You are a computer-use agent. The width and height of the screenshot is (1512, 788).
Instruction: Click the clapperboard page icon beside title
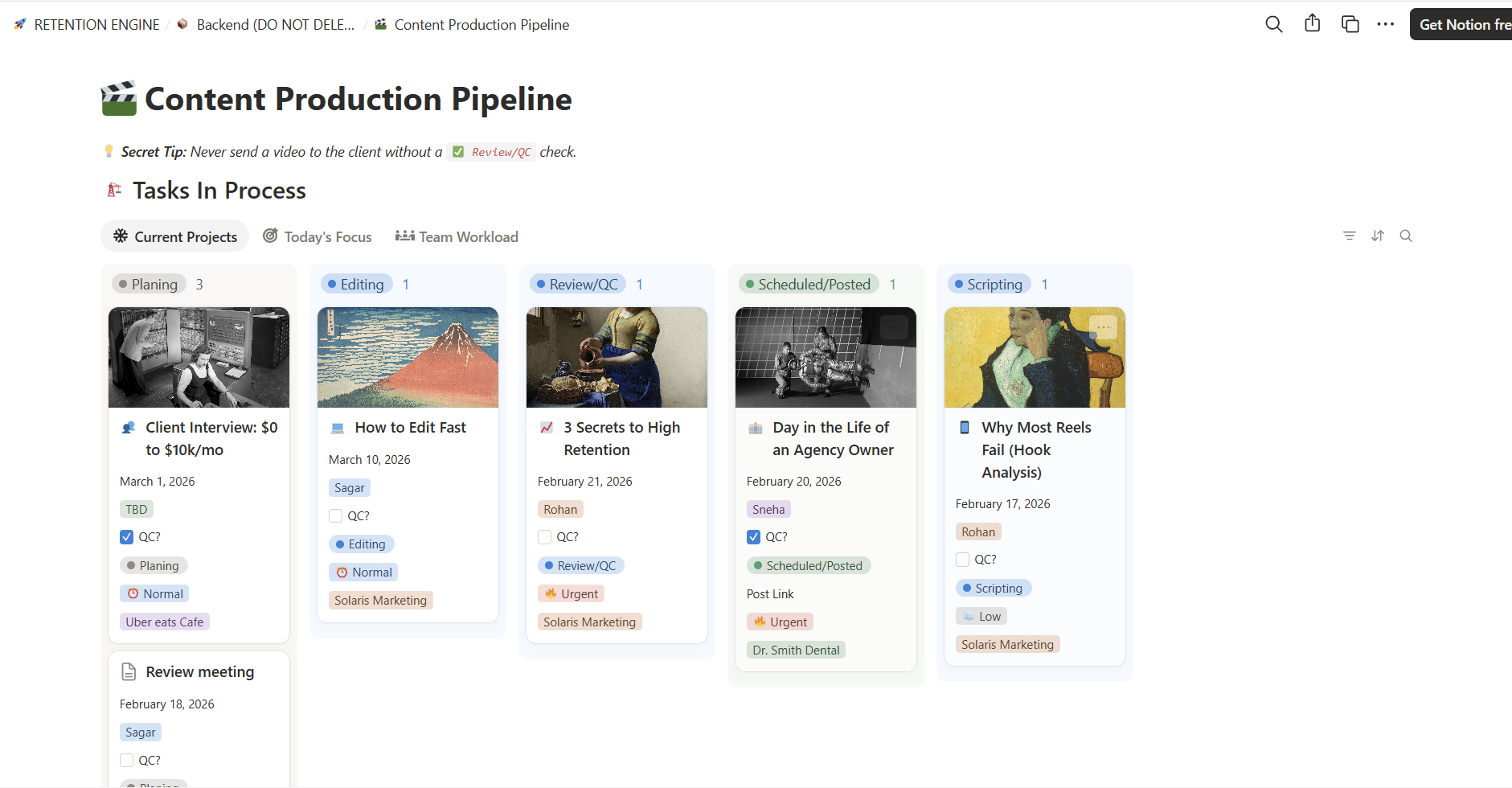click(119, 99)
